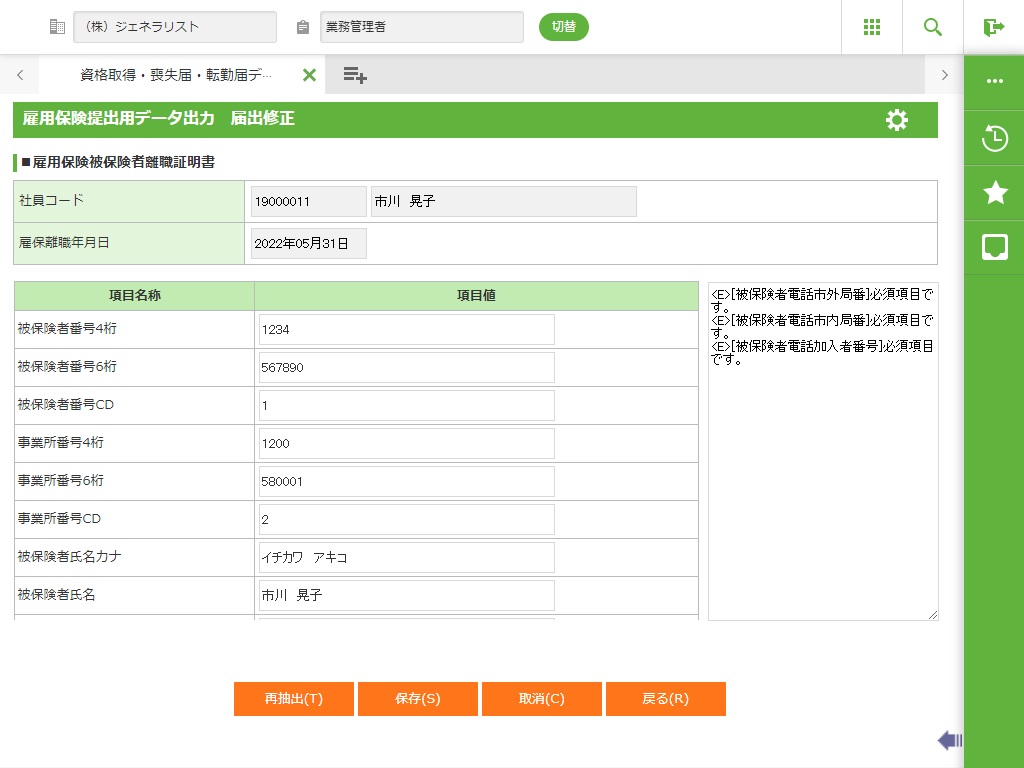
Task: Open the three-dots more options panel
Action: tap(994, 82)
